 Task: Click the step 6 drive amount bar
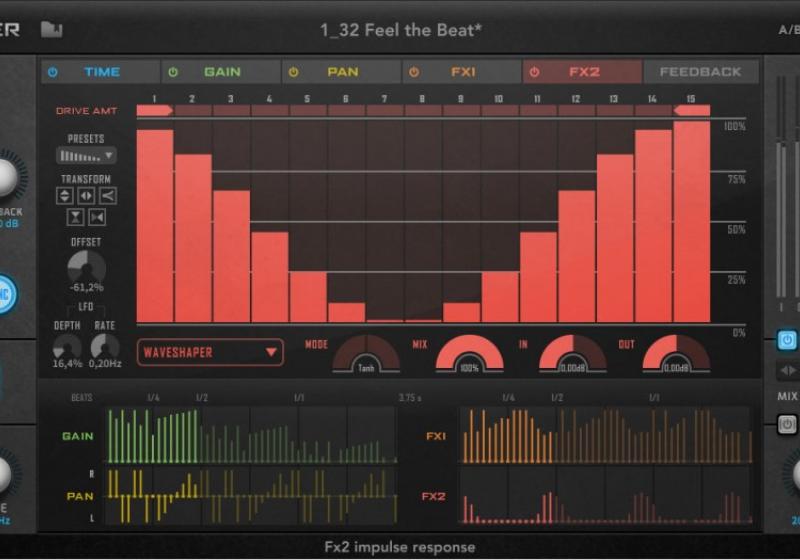pyautogui.click(x=346, y=313)
